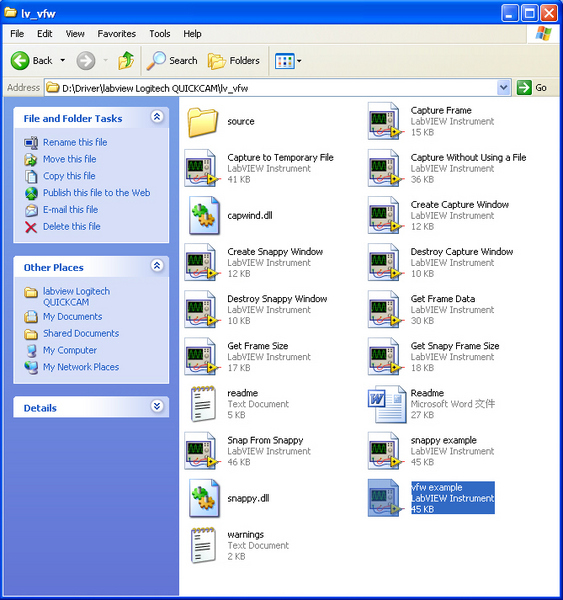This screenshot has height=600, width=563.
Task: Select the Readme Microsoft Word file icon
Action: pyautogui.click(x=387, y=404)
